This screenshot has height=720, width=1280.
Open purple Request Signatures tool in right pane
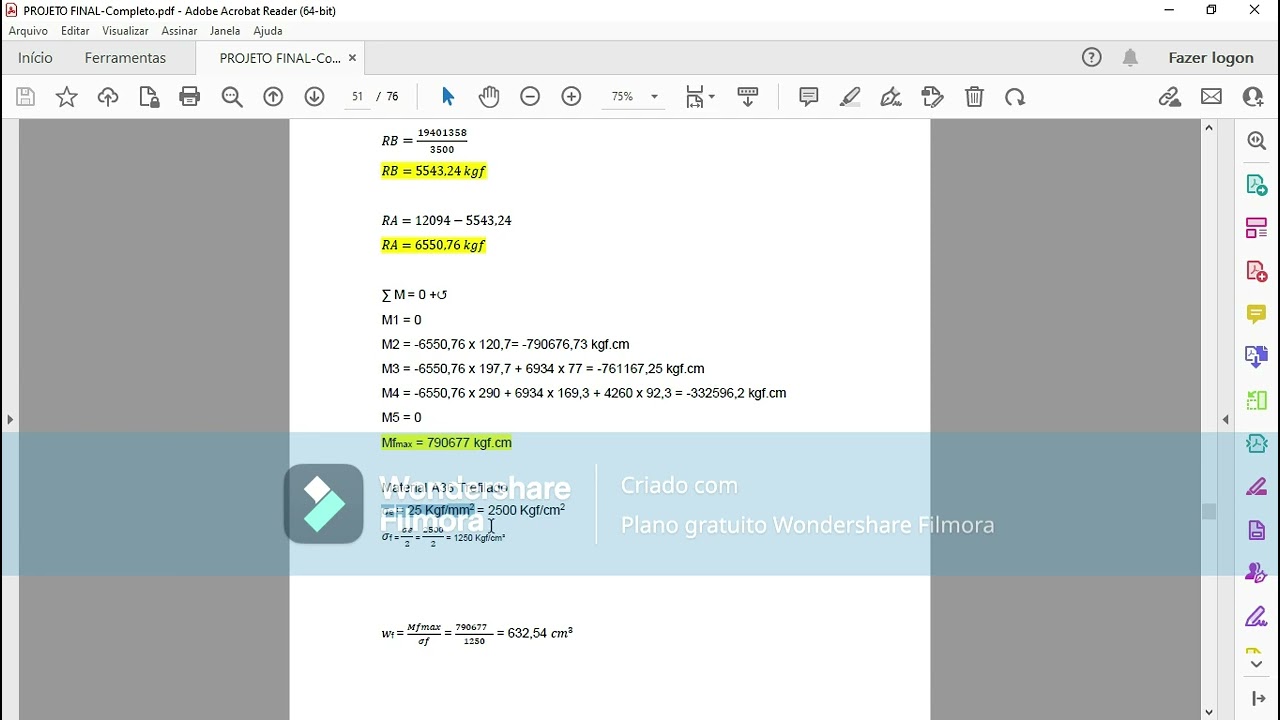1257,574
